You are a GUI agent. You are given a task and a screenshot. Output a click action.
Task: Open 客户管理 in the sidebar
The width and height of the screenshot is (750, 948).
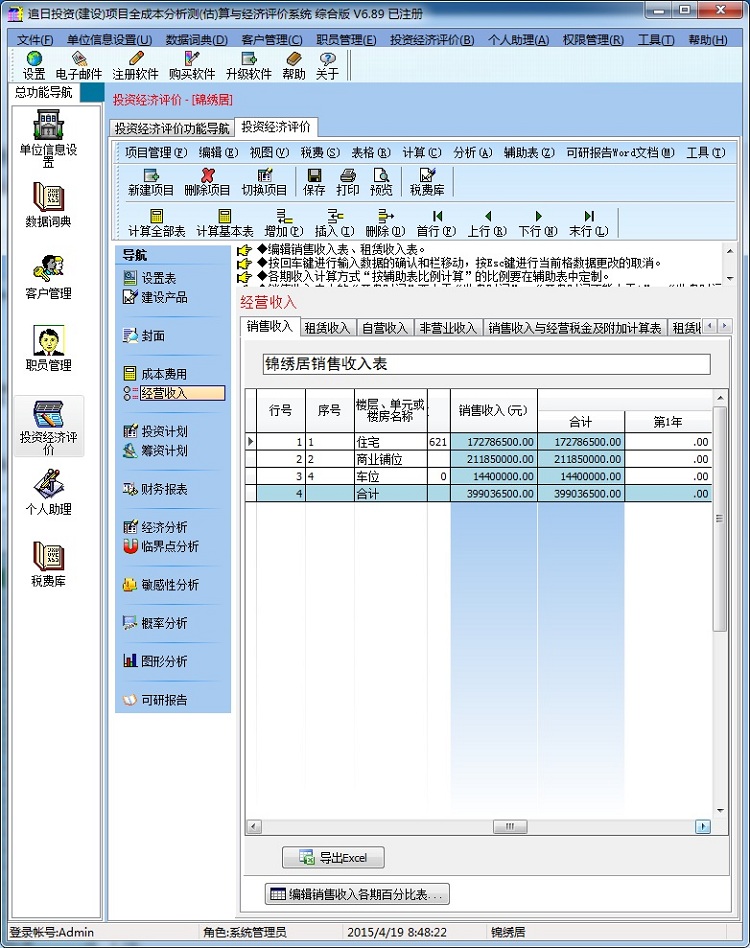click(x=48, y=276)
